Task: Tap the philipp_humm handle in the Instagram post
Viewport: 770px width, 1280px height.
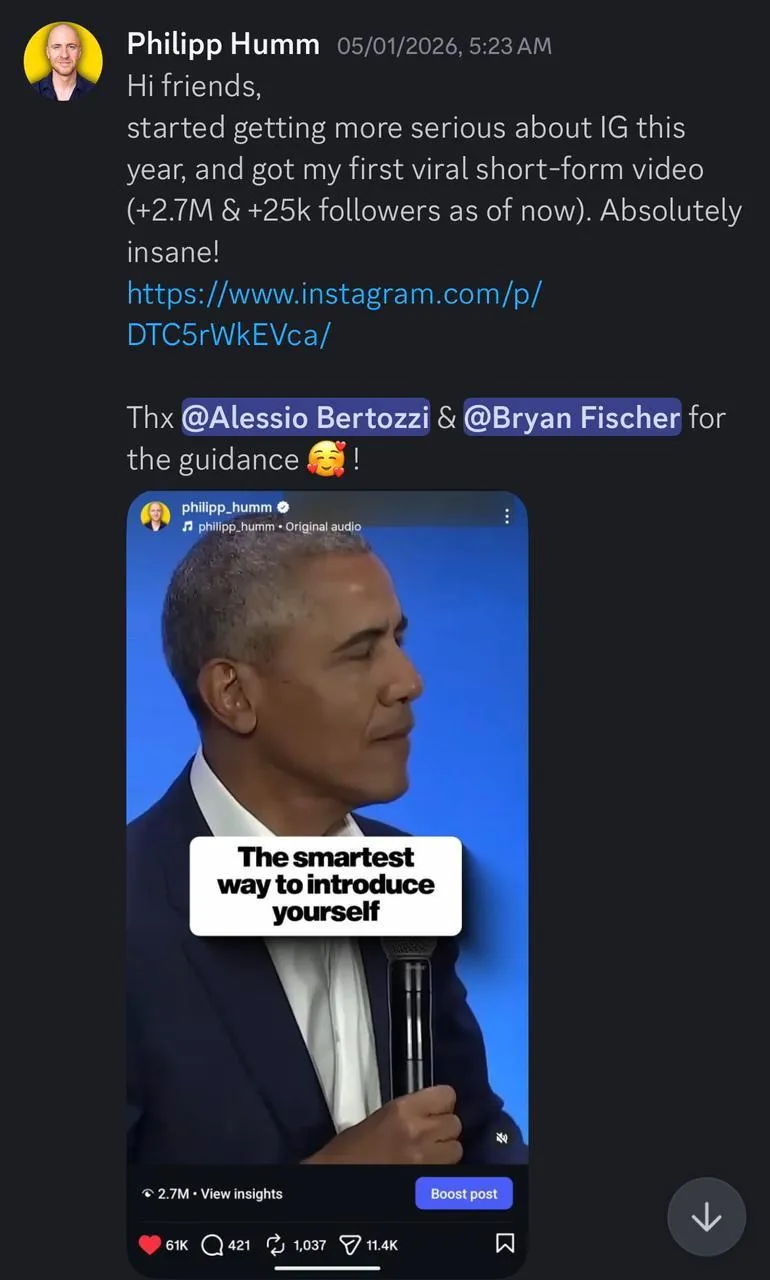Action: (226, 507)
